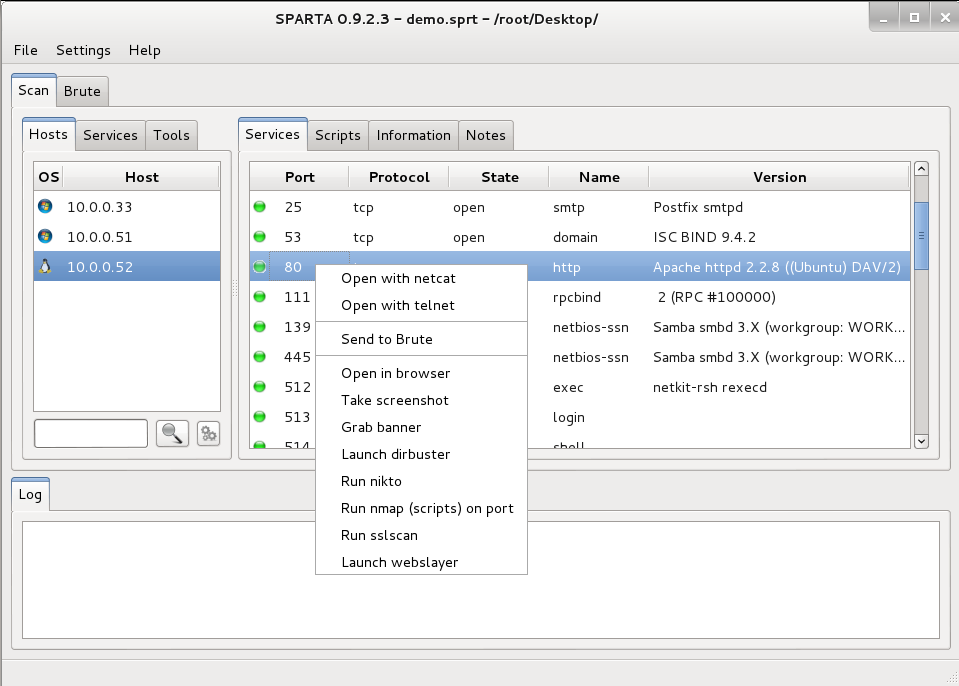Image resolution: width=959 pixels, height=686 pixels.
Task: Click the magnifier search icon below the host list
Action: 172,432
